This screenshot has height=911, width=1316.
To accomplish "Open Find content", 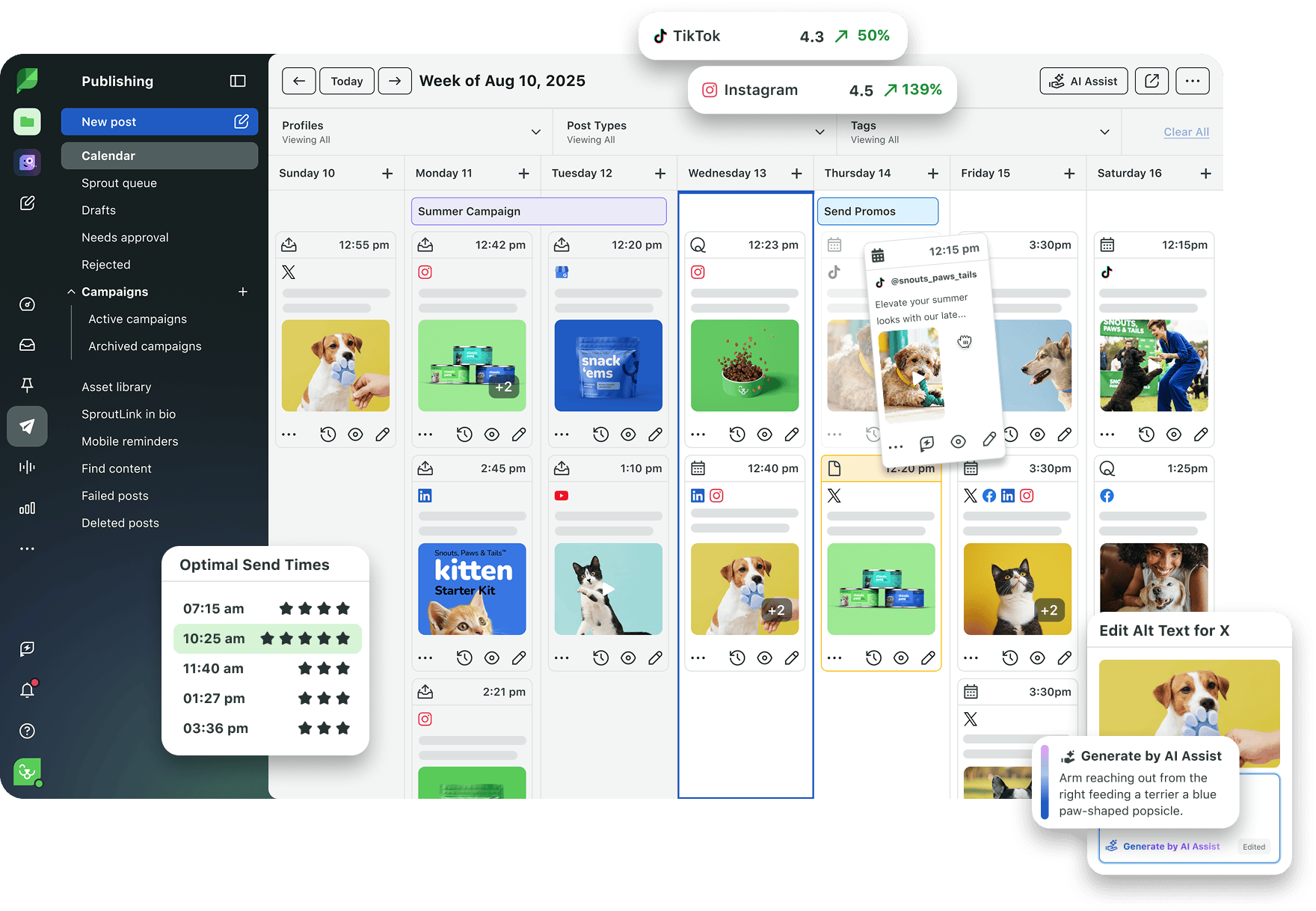I will [117, 468].
